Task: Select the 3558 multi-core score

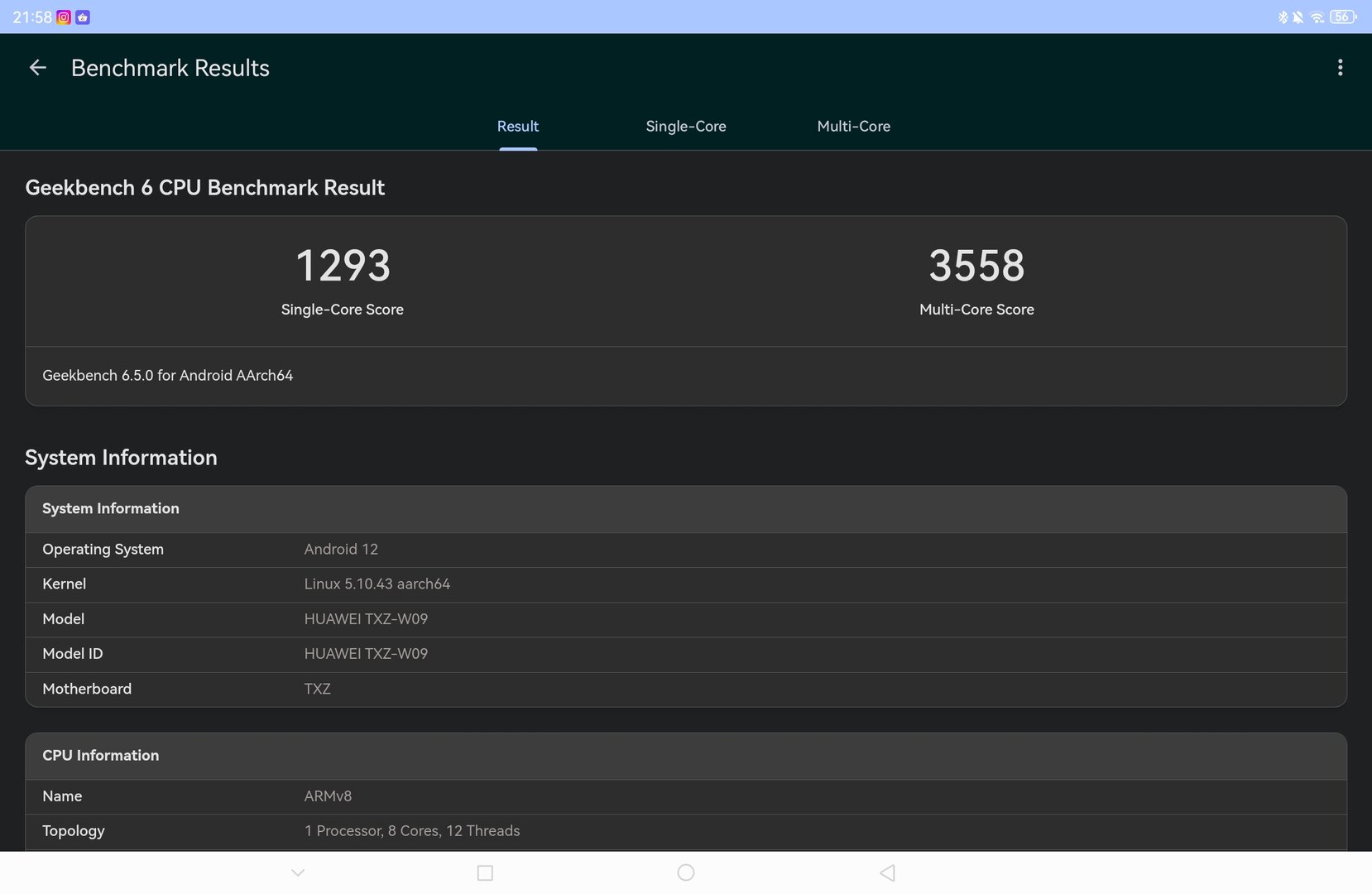Action: (976, 266)
